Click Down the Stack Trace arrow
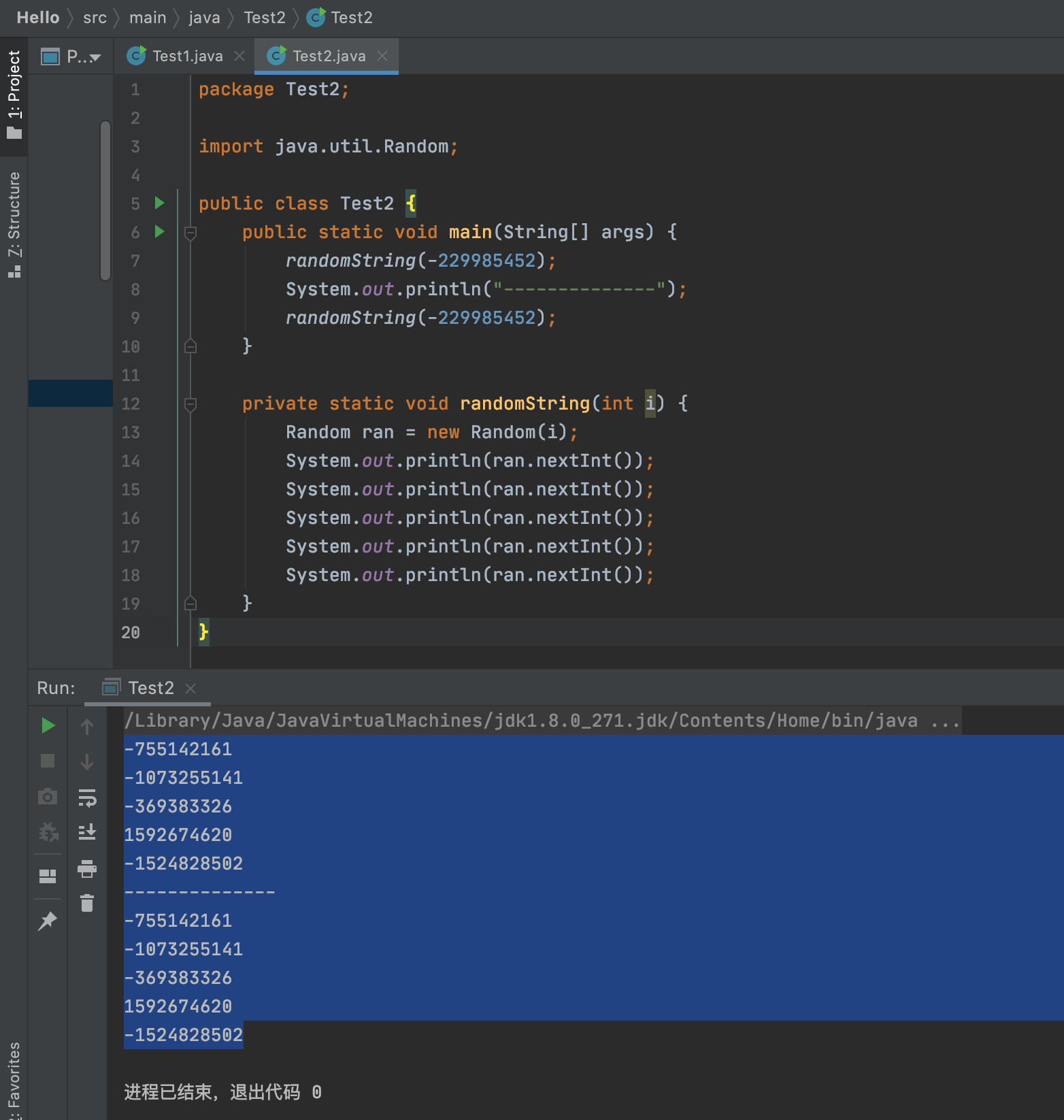This screenshot has width=1064, height=1120. (87, 762)
